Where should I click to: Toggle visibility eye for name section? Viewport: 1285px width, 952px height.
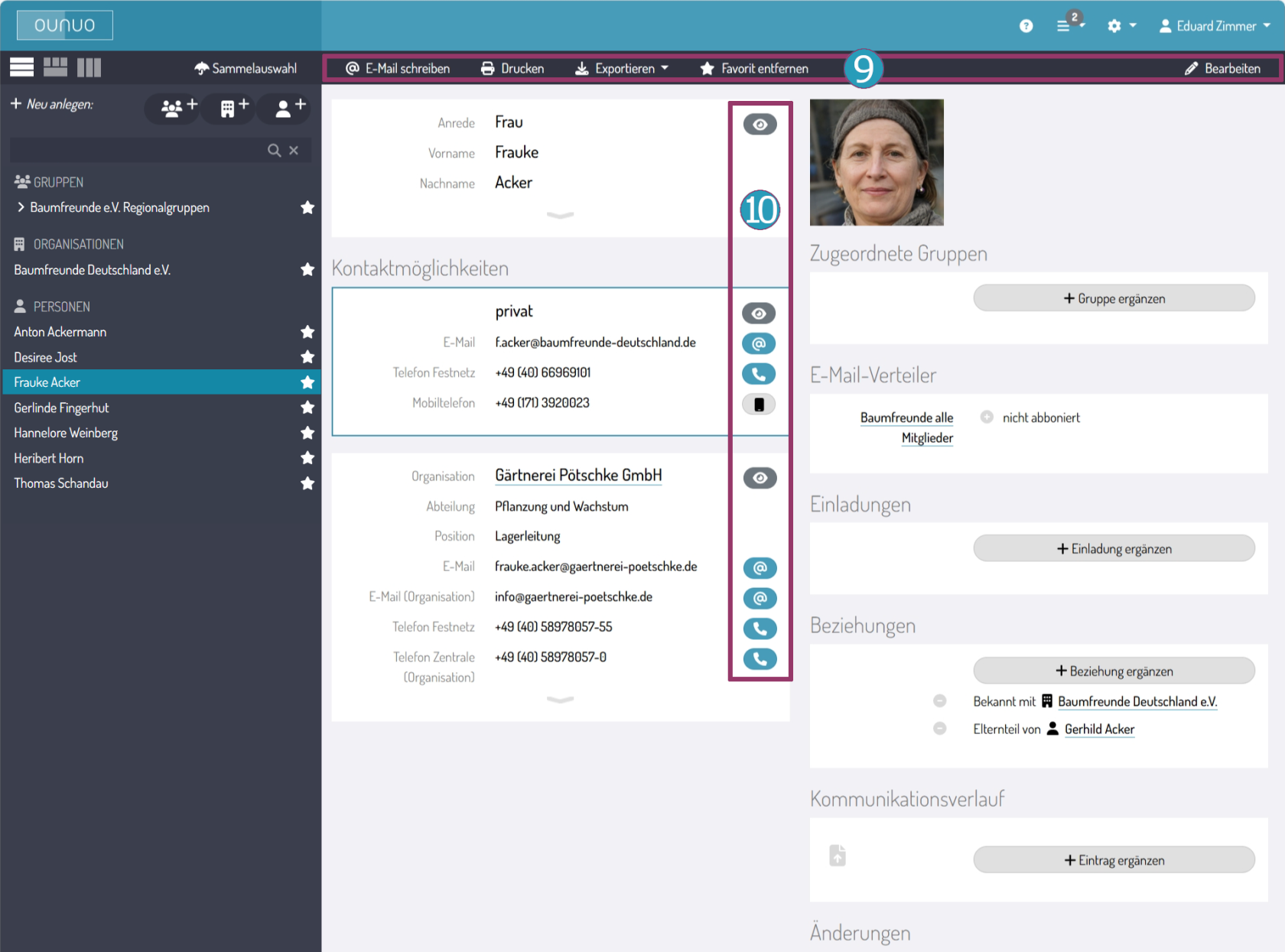760,124
